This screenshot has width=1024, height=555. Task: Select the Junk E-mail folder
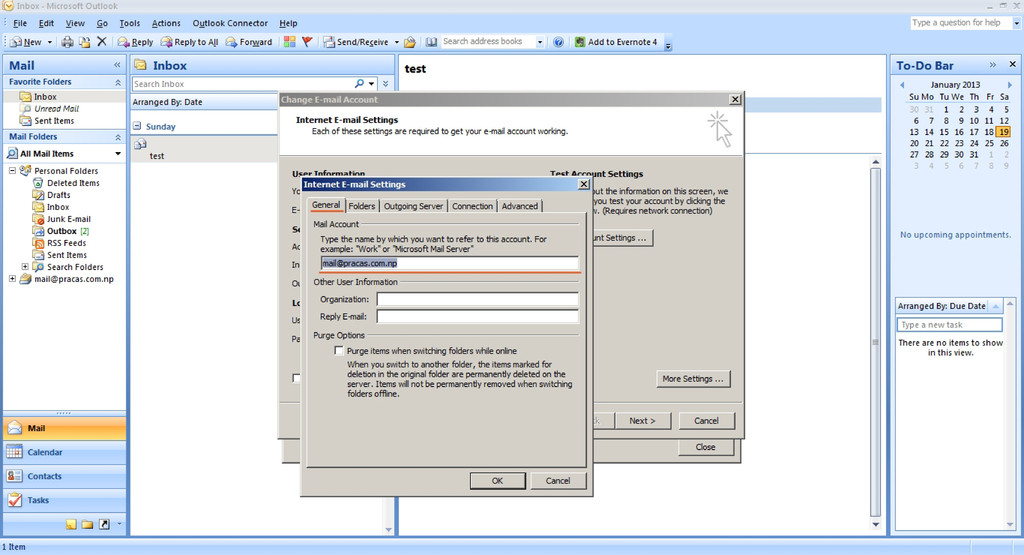pyautogui.click(x=68, y=219)
